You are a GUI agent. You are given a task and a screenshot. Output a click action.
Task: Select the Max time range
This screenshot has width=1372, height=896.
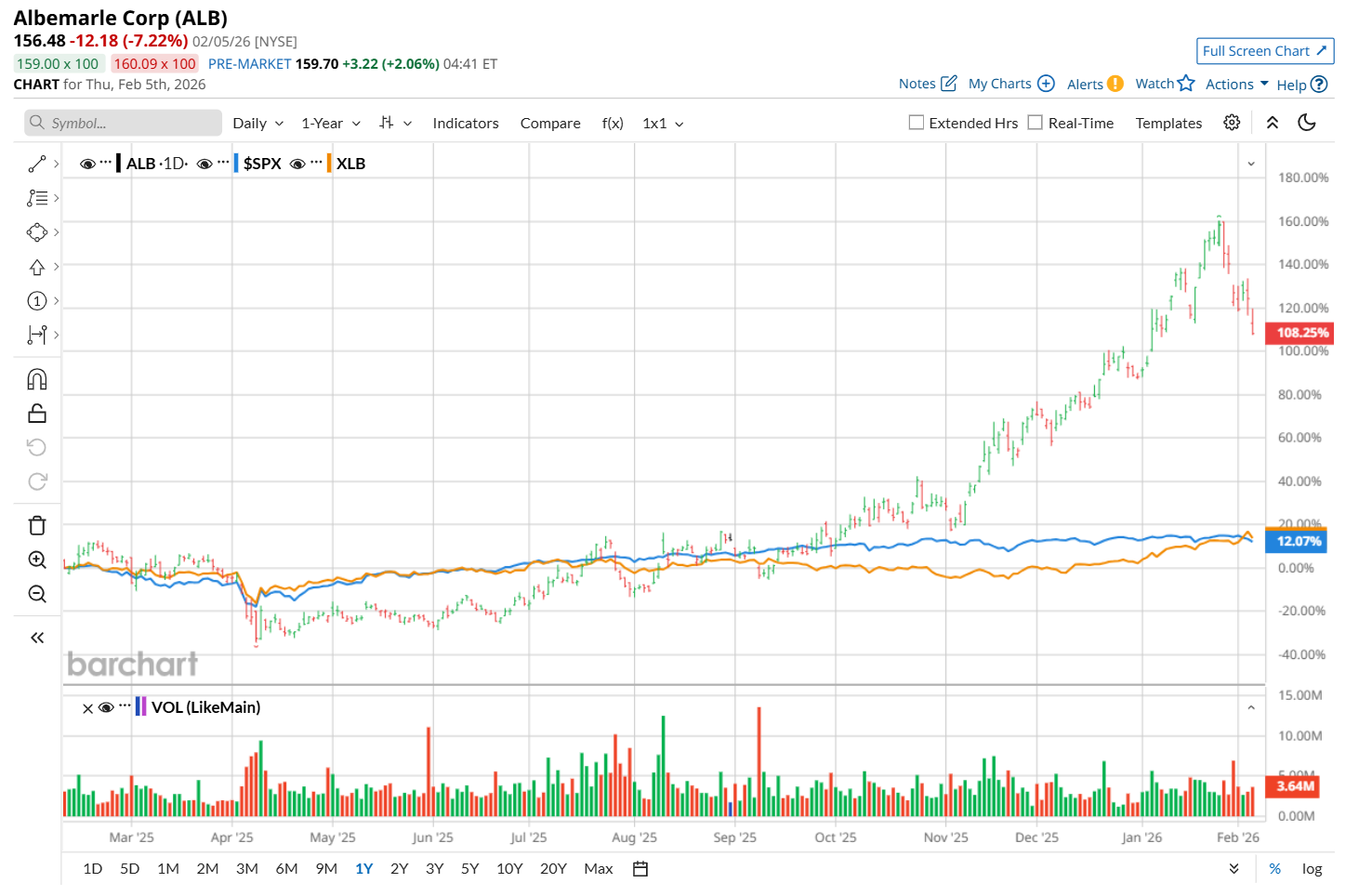pos(599,869)
